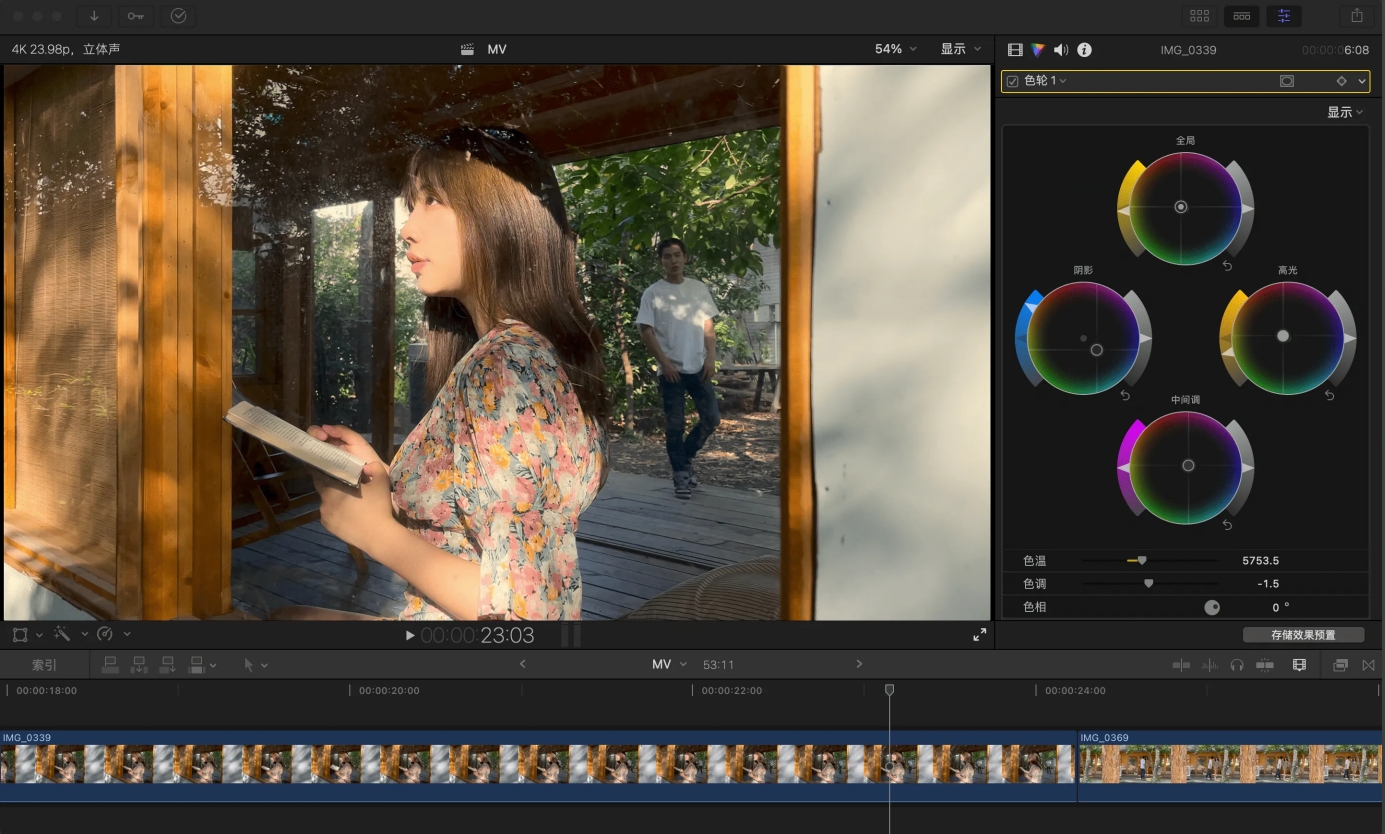Go back in timeline history arrow

[522, 664]
